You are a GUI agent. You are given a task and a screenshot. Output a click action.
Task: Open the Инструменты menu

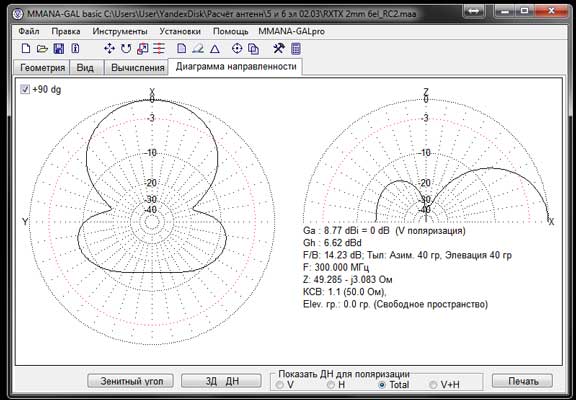click(x=120, y=32)
